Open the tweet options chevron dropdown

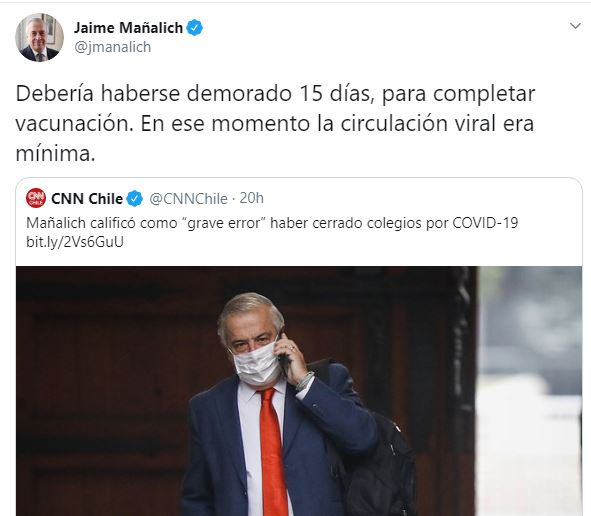(575, 26)
